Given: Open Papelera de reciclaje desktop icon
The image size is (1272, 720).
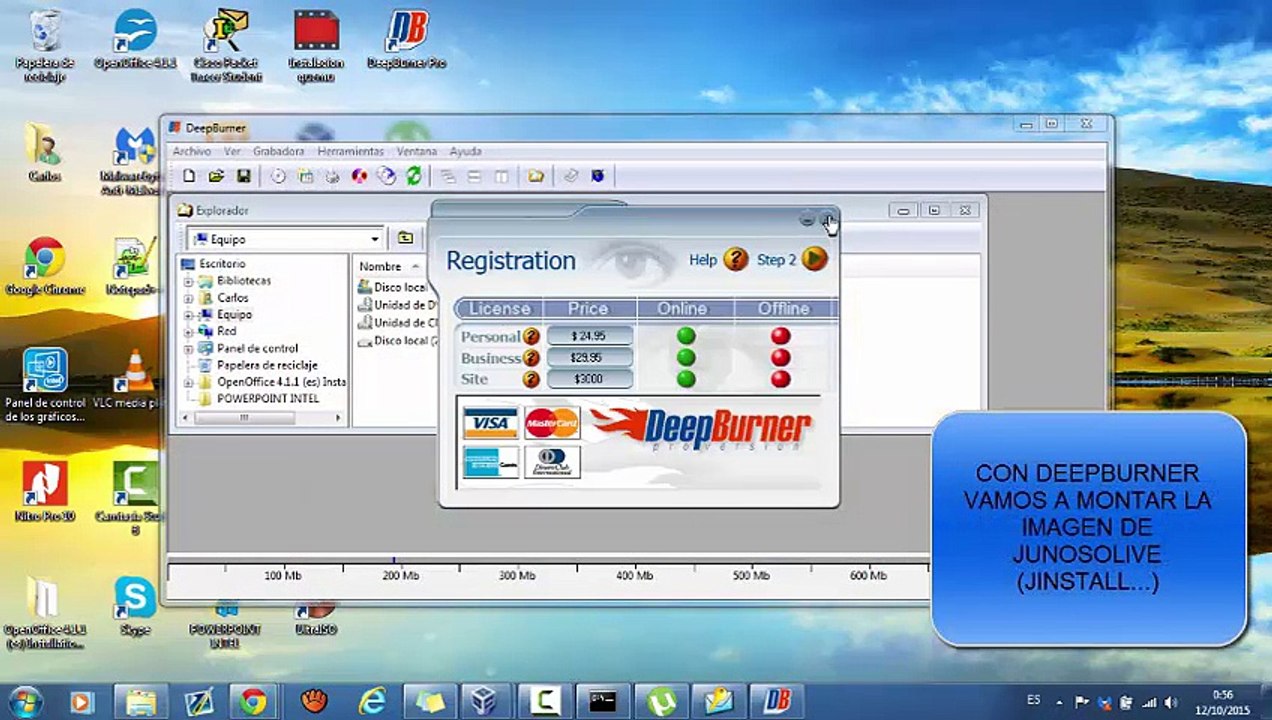Looking at the screenshot, I should 45,45.
